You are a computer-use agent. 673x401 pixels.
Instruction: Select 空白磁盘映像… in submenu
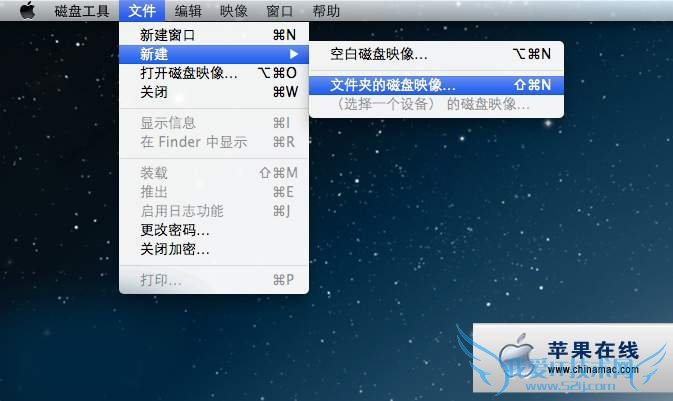(x=436, y=54)
